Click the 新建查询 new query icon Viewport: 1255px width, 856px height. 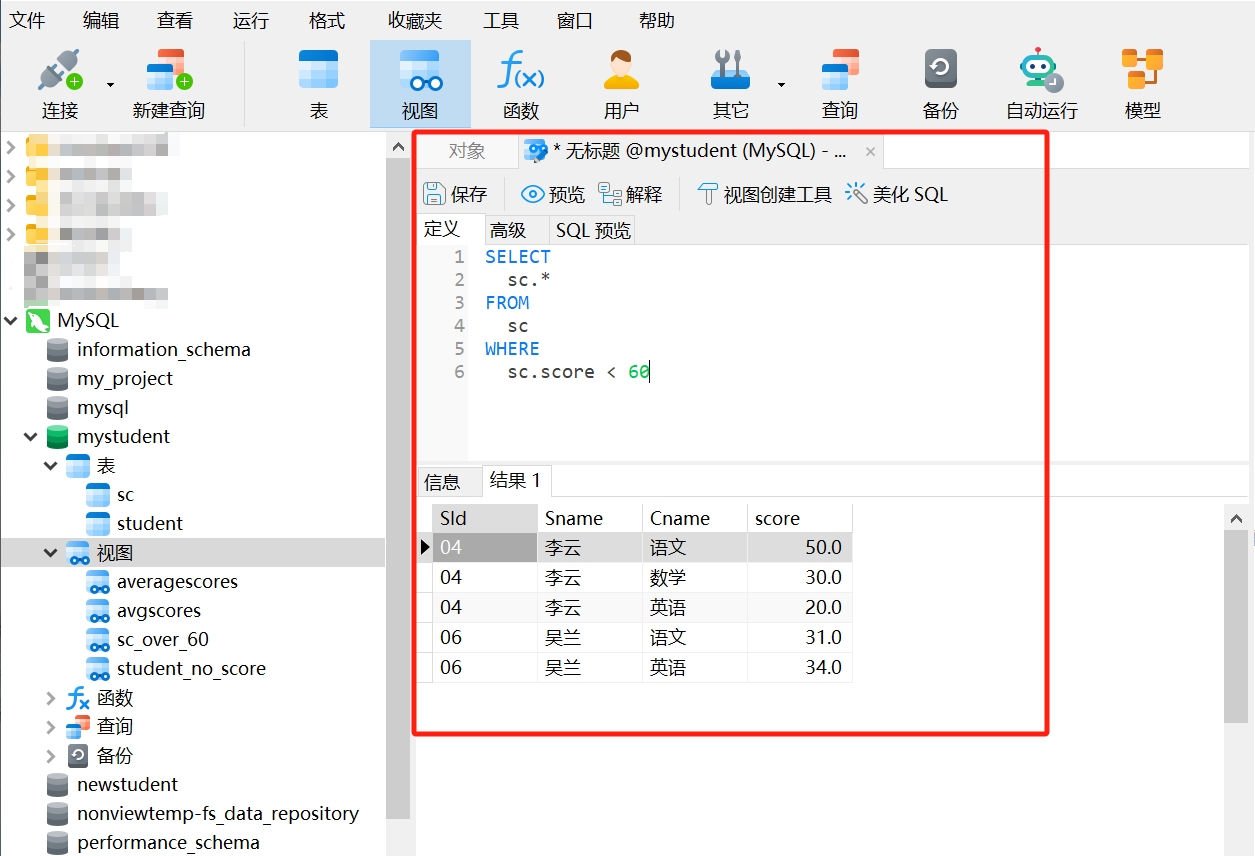(168, 72)
